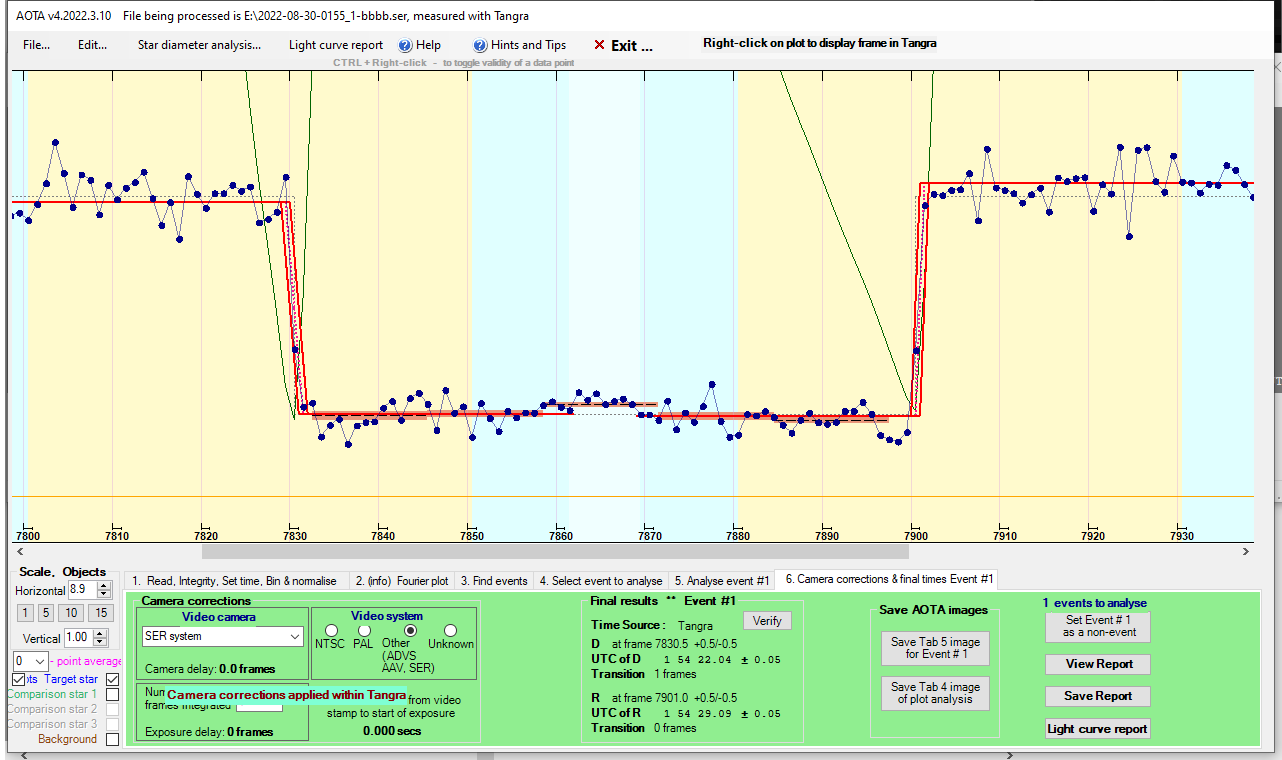The image size is (1282, 760).
Task: Click Set Event #1 as a non-event
Action: [1098, 627]
